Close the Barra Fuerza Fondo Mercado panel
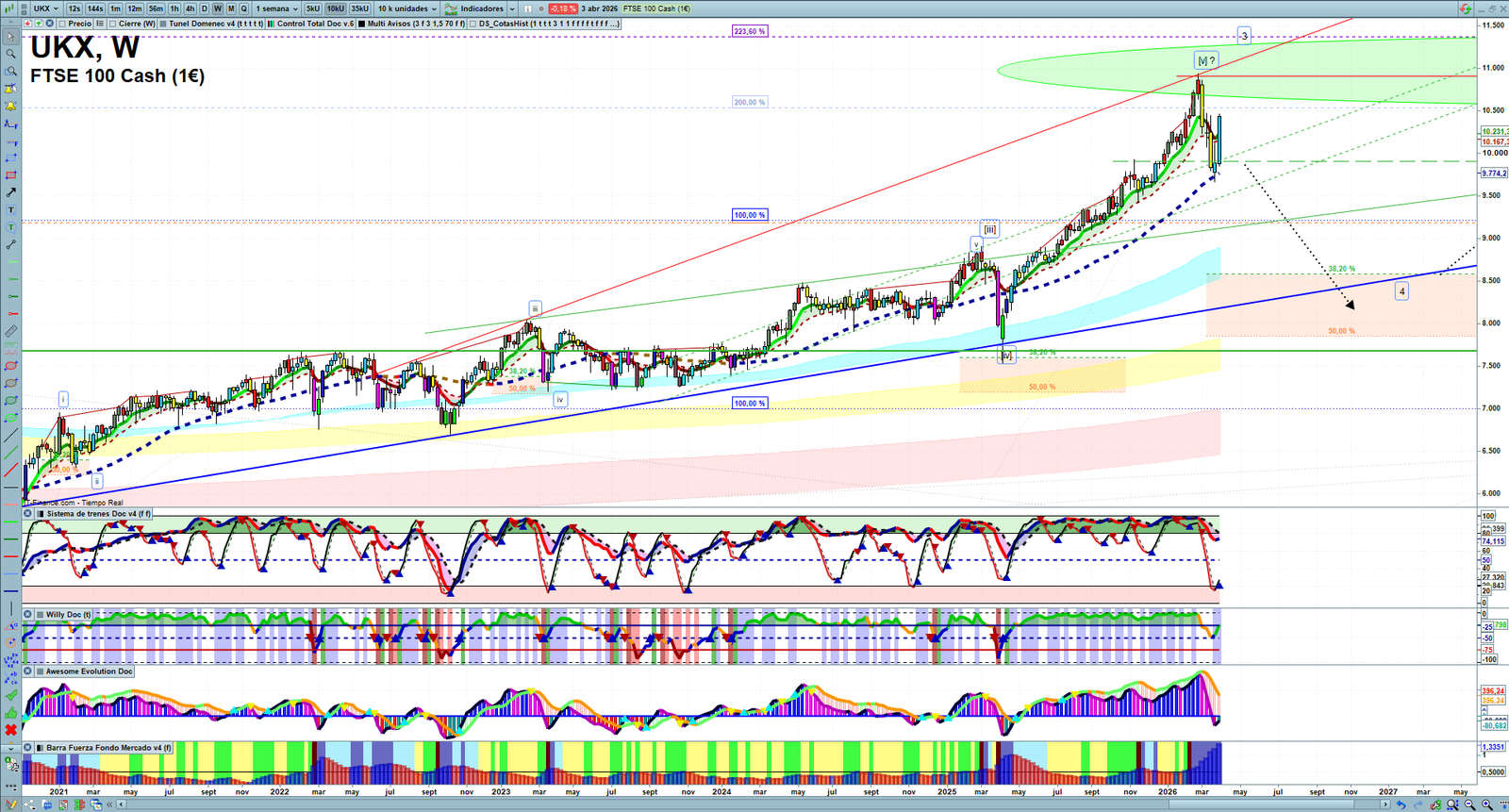 [28, 747]
